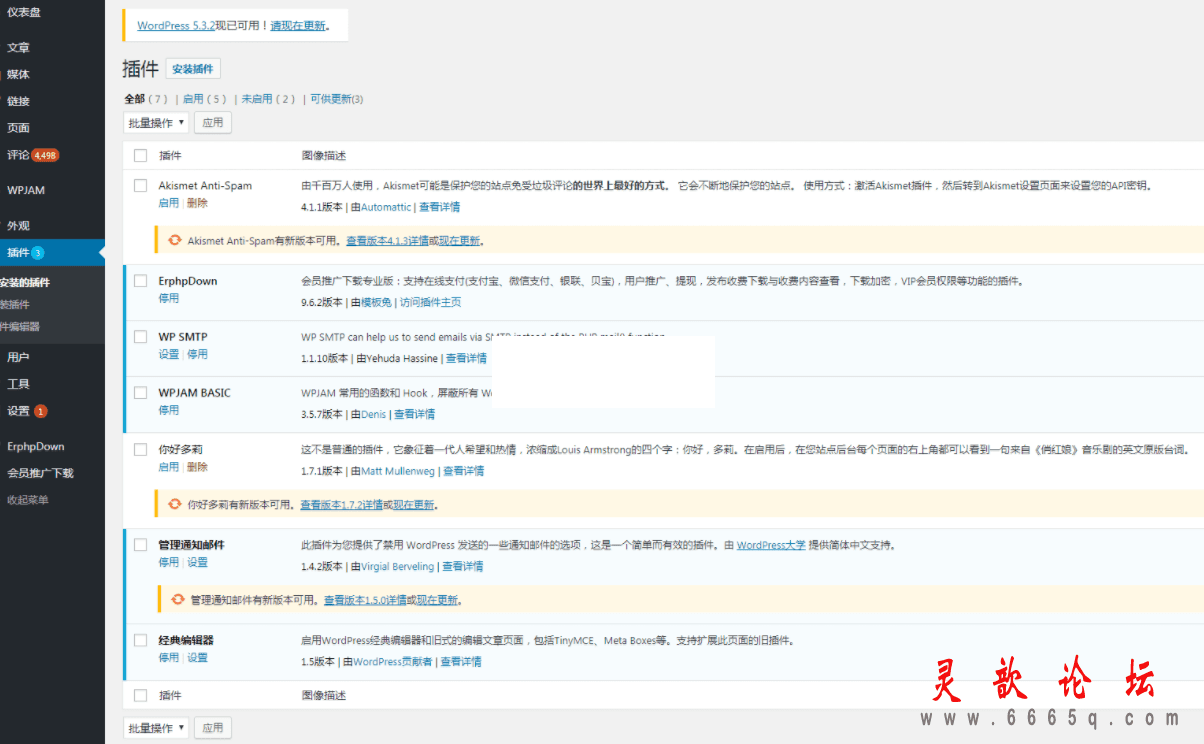Filter plugins by 全部 (7)

(147, 99)
